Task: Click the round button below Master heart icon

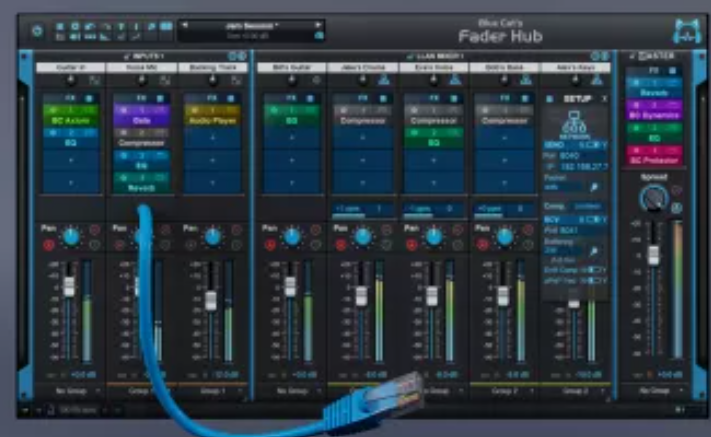Action: tap(676, 208)
